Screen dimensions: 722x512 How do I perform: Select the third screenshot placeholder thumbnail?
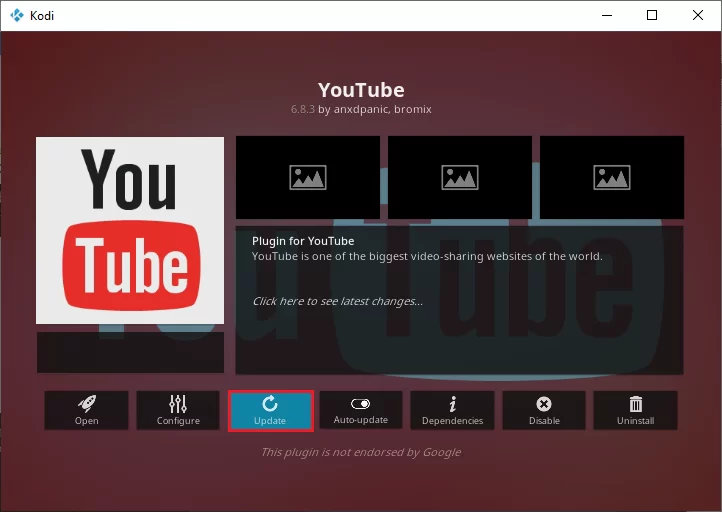(612, 177)
